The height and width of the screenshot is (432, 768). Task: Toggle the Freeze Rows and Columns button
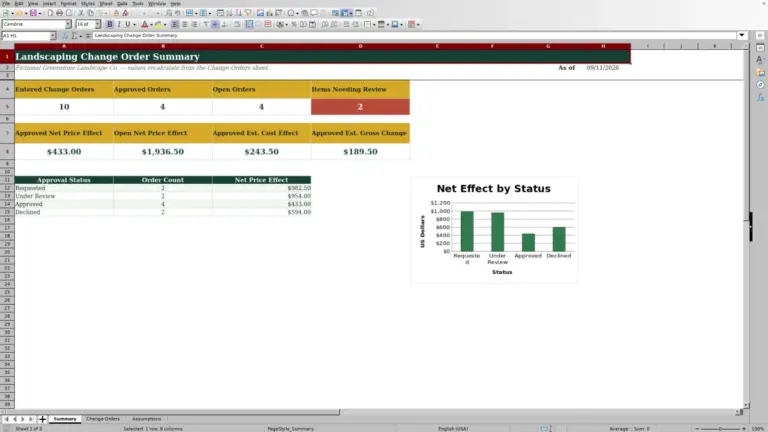click(345, 13)
